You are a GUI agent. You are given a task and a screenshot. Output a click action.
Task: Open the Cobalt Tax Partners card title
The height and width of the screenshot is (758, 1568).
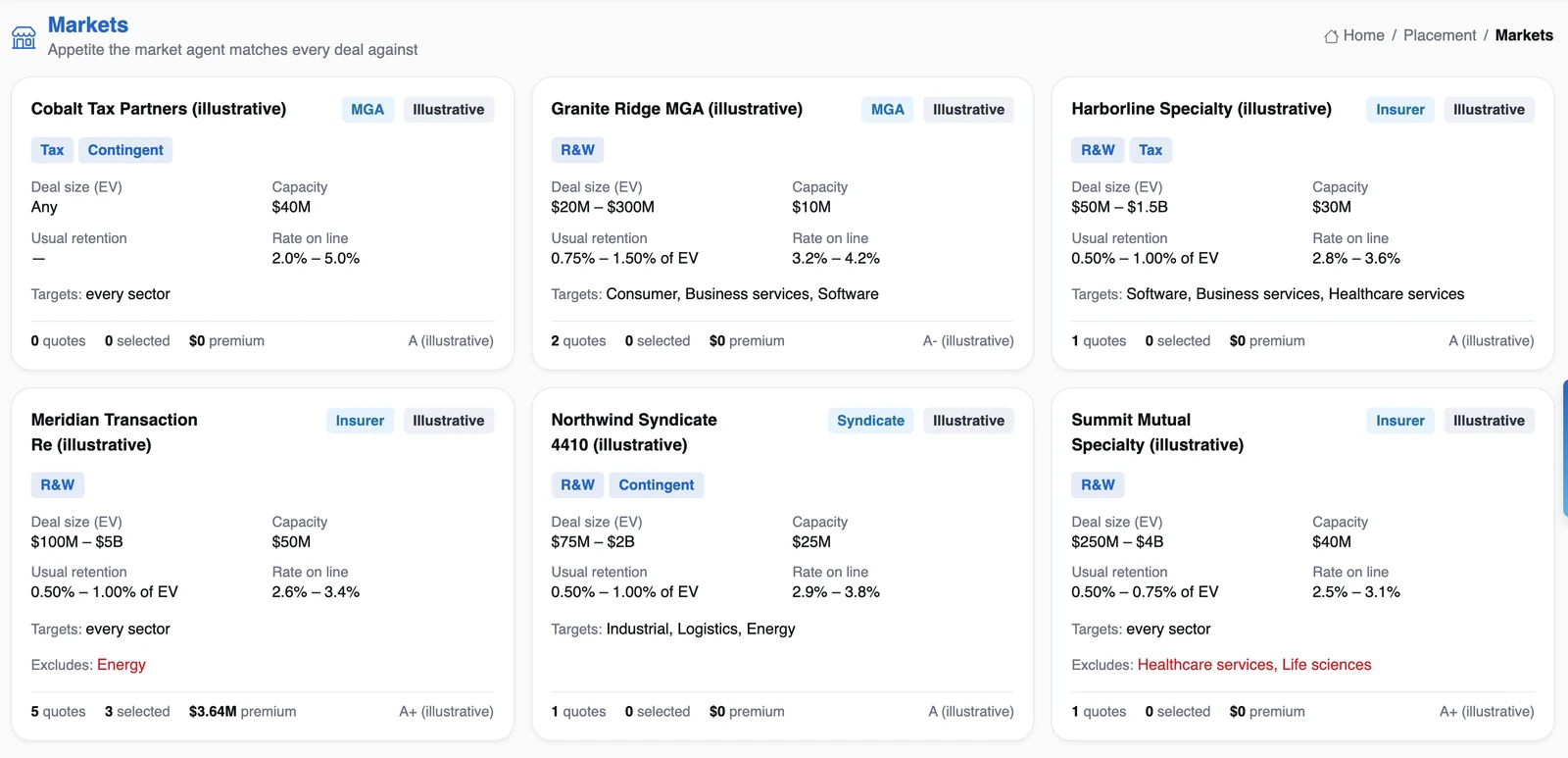159,109
